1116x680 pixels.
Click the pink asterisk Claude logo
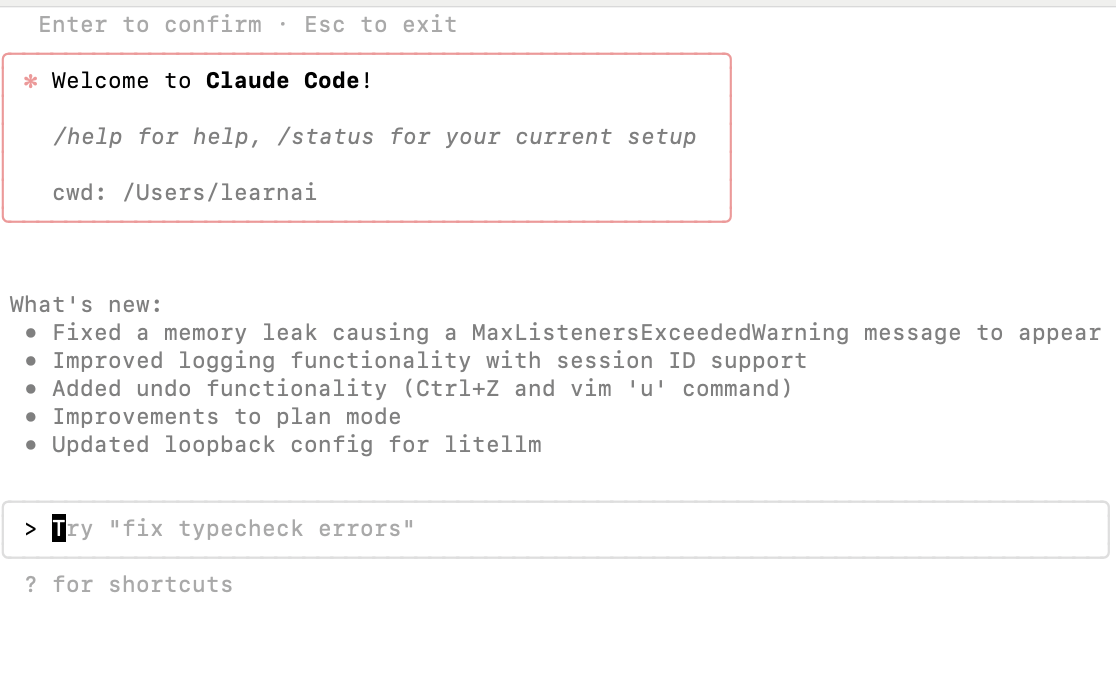31,81
